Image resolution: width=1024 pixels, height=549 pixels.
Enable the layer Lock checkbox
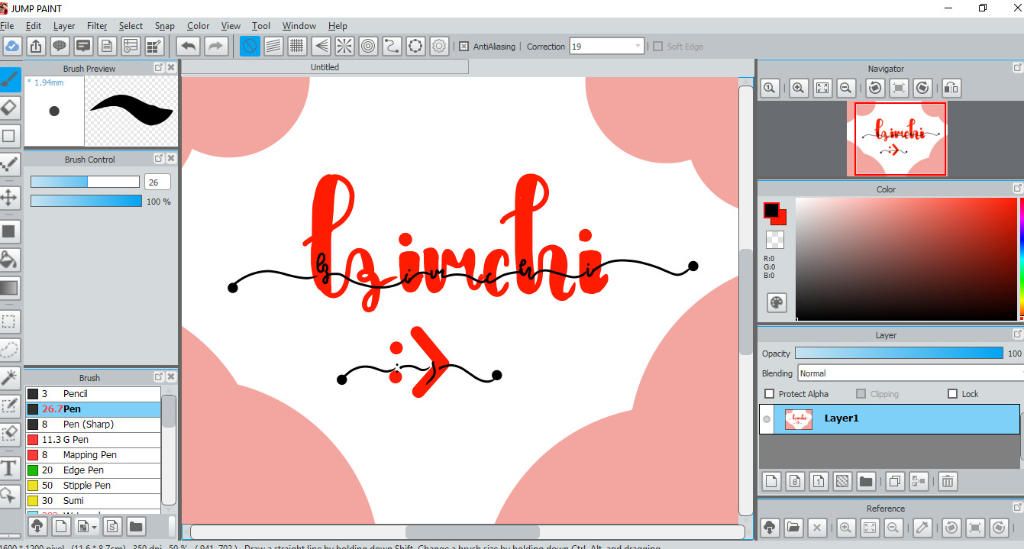coord(952,394)
